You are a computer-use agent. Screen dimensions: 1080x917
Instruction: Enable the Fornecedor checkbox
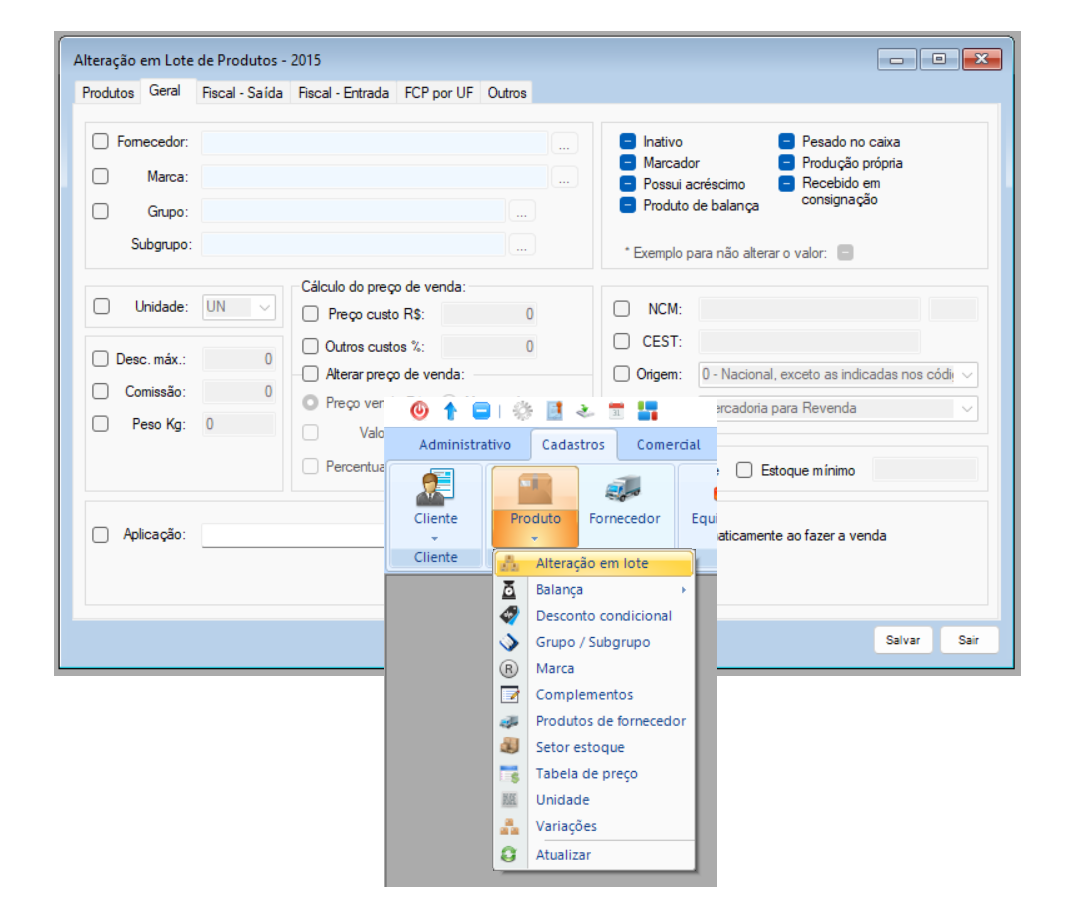(x=100, y=142)
